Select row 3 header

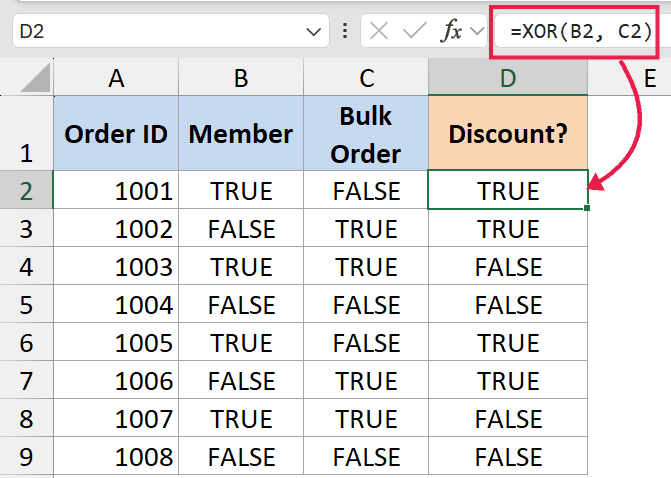pos(27,228)
